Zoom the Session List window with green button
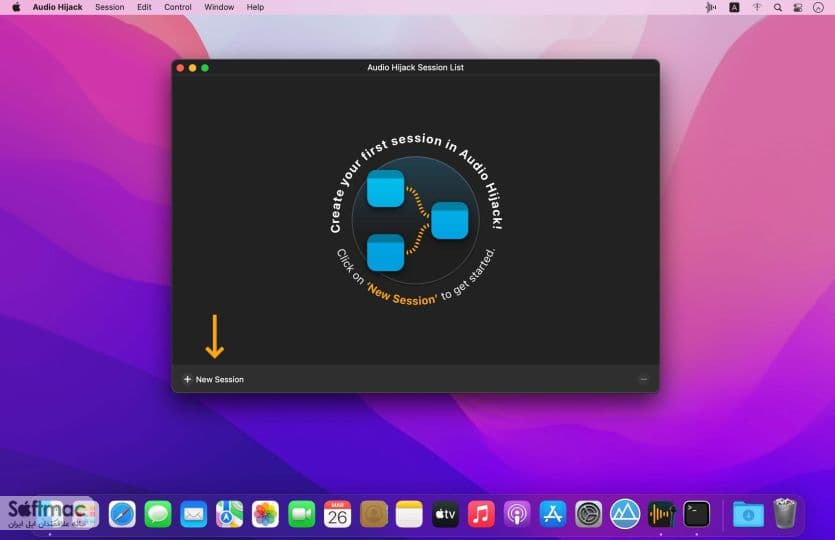The width and height of the screenshot is (835, 540). (204, 68)
